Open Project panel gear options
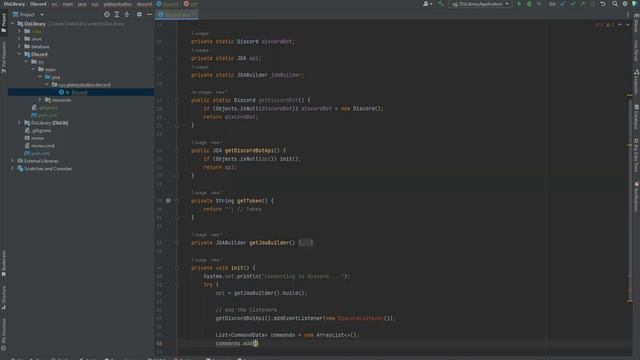 [x=139, y=14]
